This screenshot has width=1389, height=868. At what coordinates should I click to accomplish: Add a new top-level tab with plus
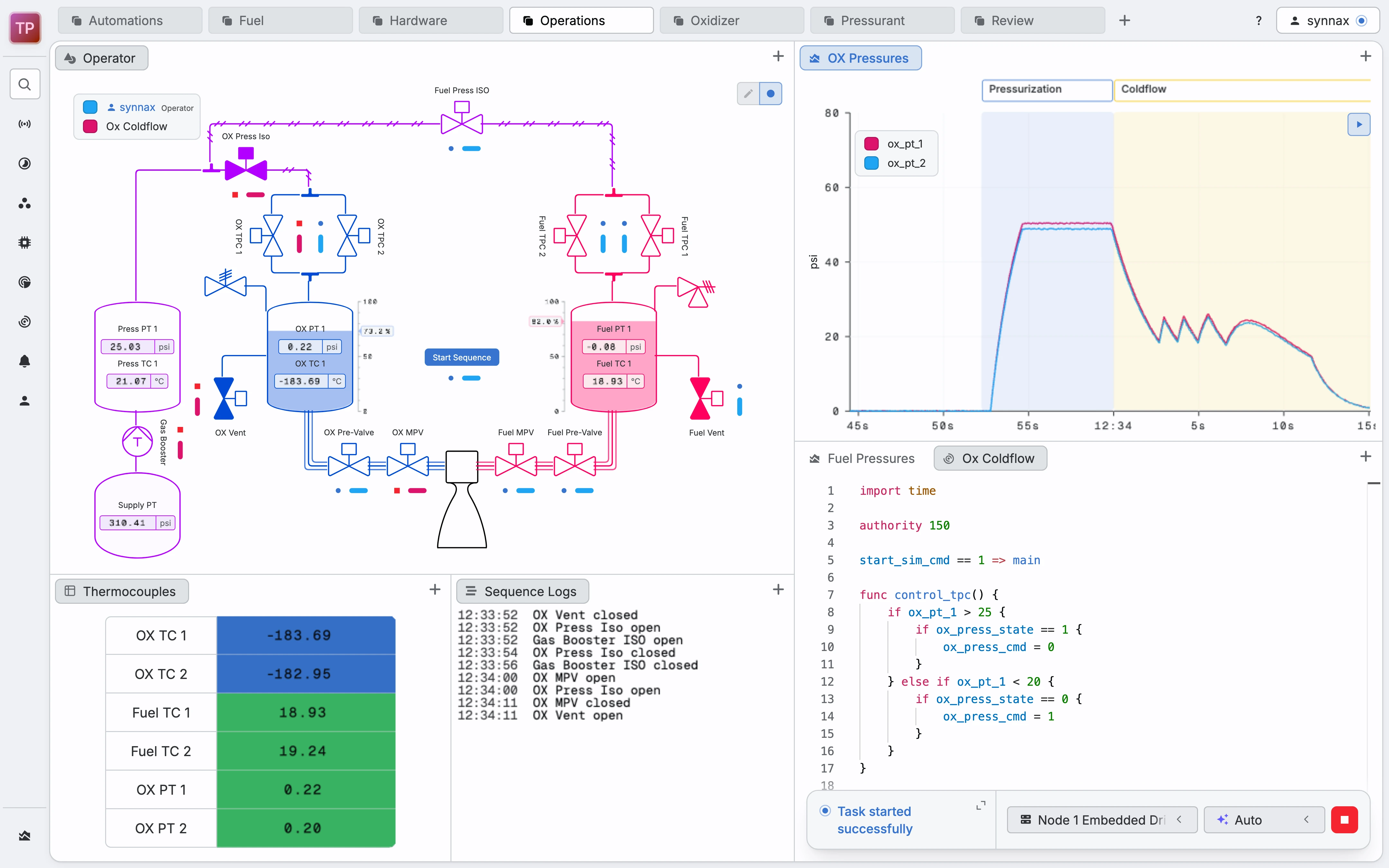[1124, 21]
